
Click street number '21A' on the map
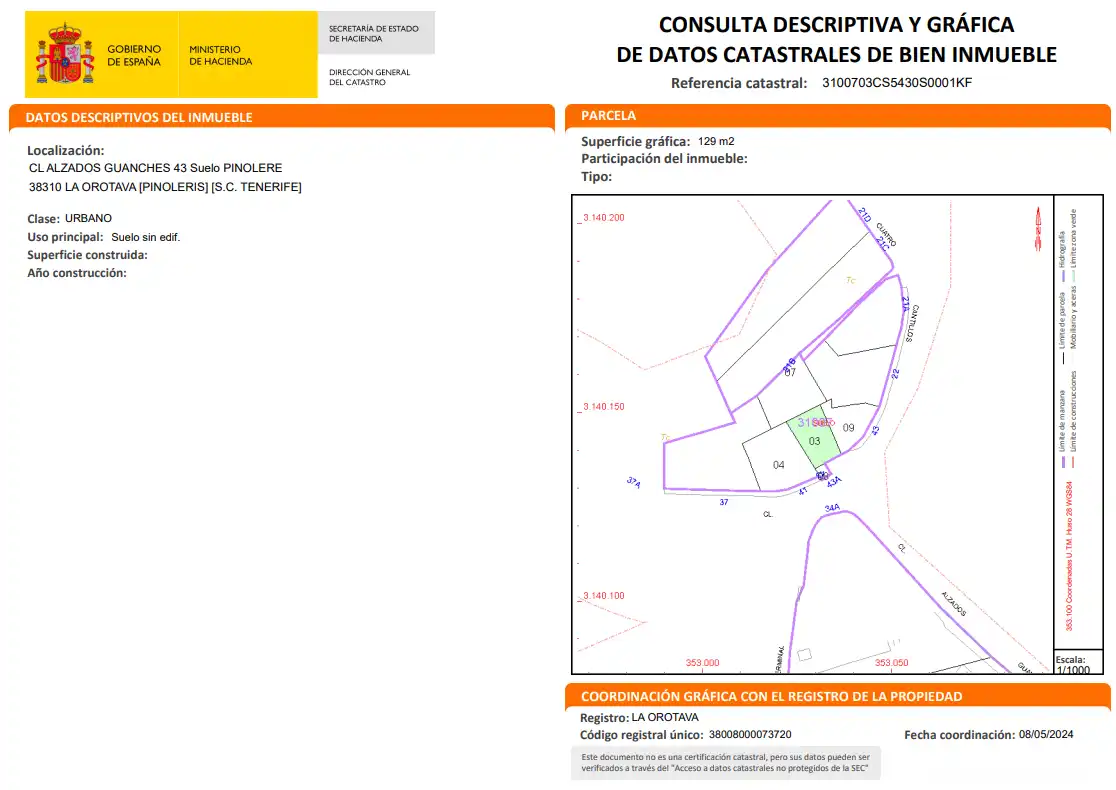pyautogui.click(x=905, y=304)
